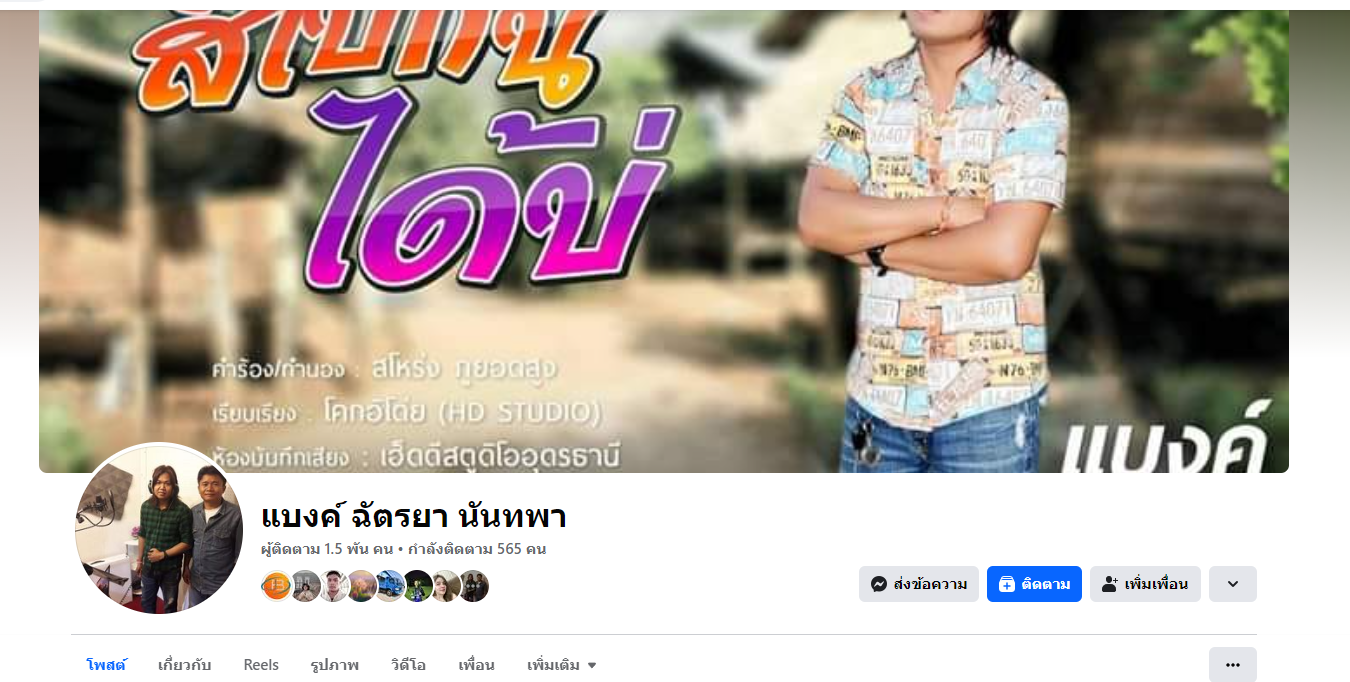Switch to the เกี่ยวกับ tab
This screenshot has height=682, width=1350.
[x=185, y=665]
